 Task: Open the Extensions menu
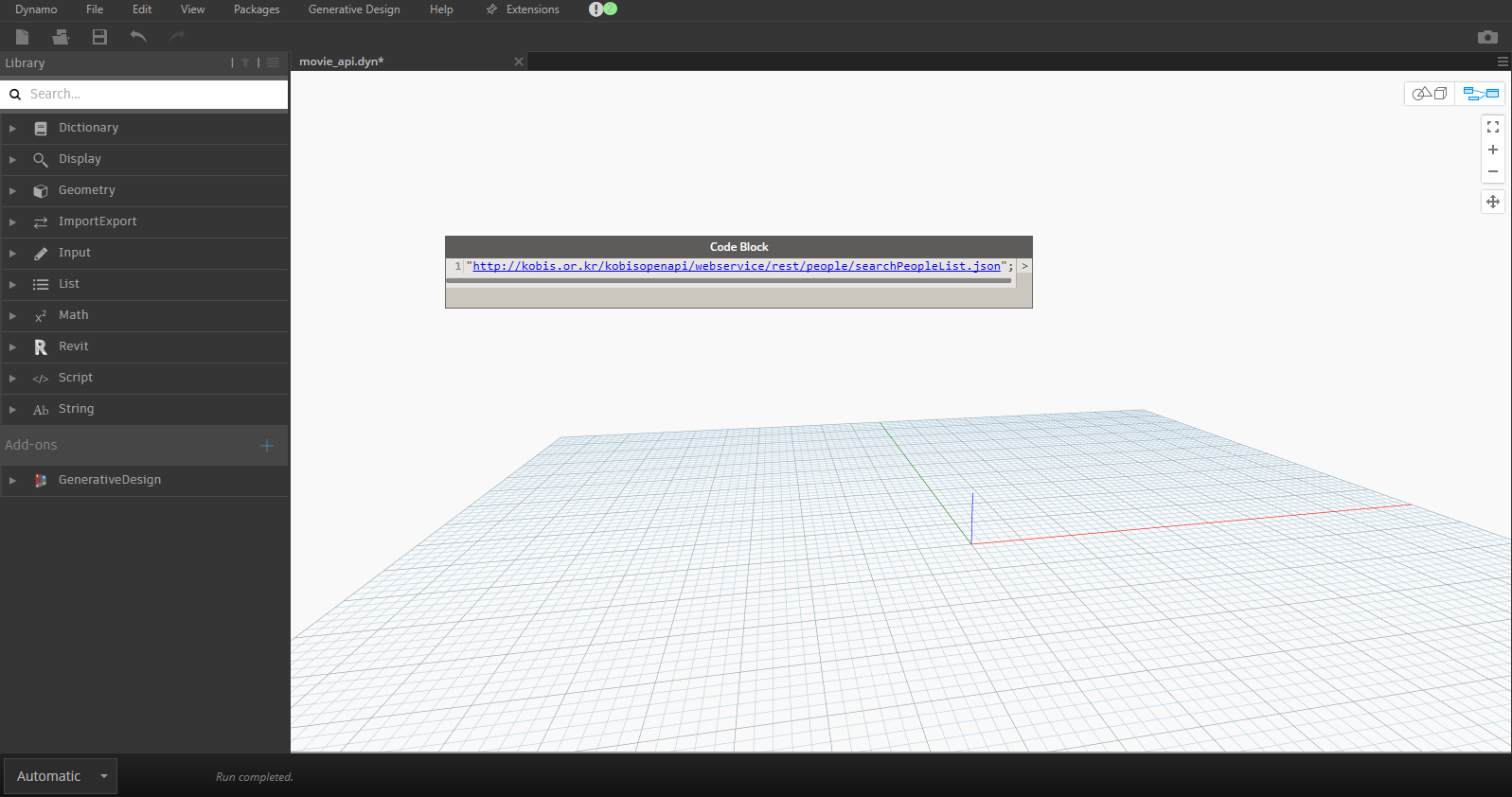(x=523, y=9)
